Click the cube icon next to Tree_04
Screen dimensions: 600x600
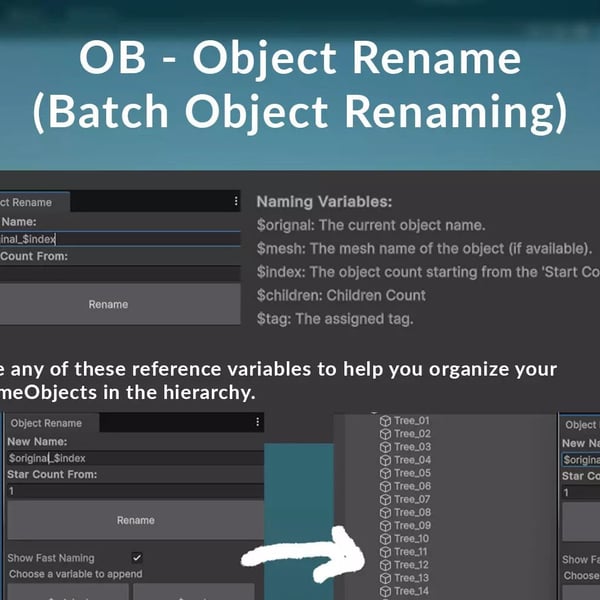pyautogui.click(x=385, y=460)
